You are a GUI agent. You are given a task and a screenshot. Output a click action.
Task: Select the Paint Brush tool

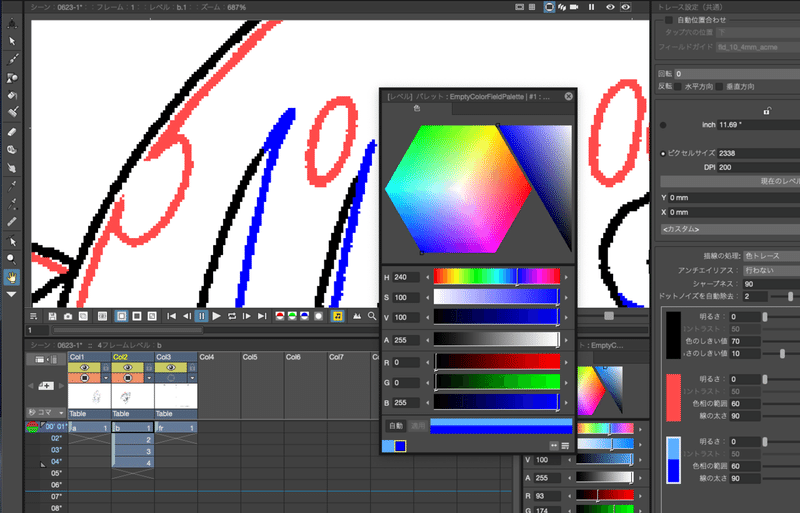[x=12, y=112]
